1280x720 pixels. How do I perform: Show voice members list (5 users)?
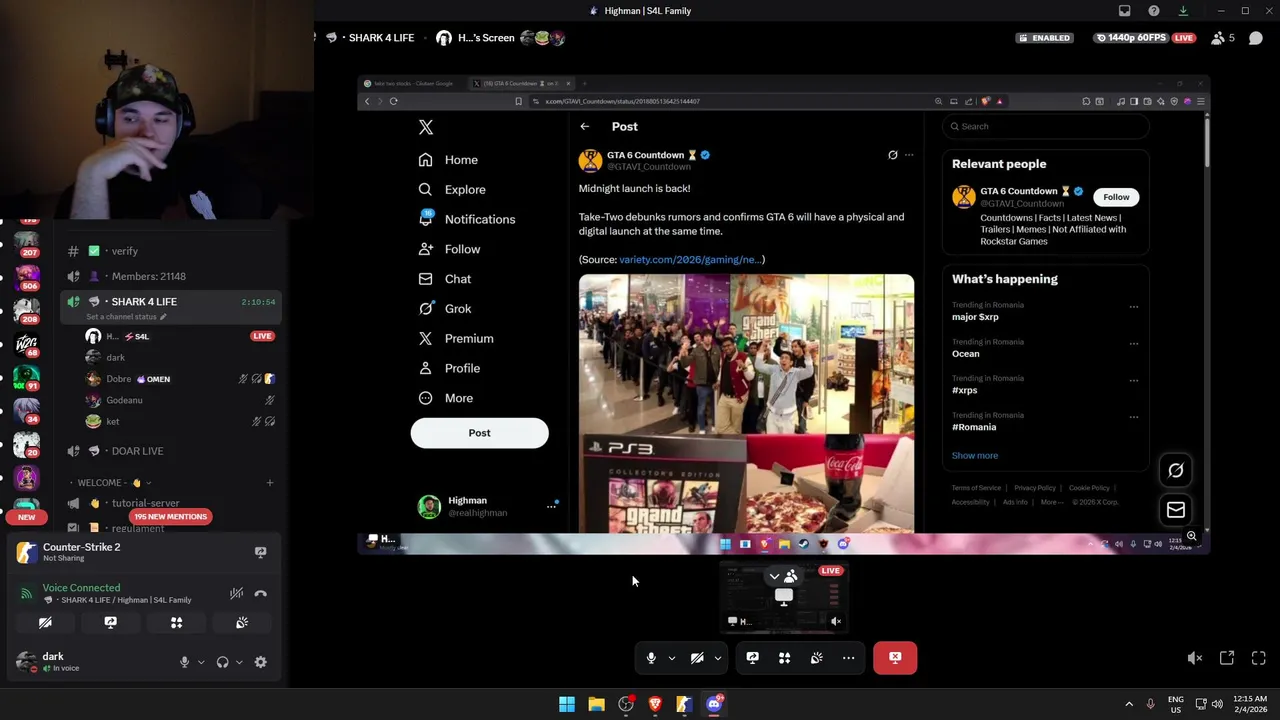[x=1222, y=38]
